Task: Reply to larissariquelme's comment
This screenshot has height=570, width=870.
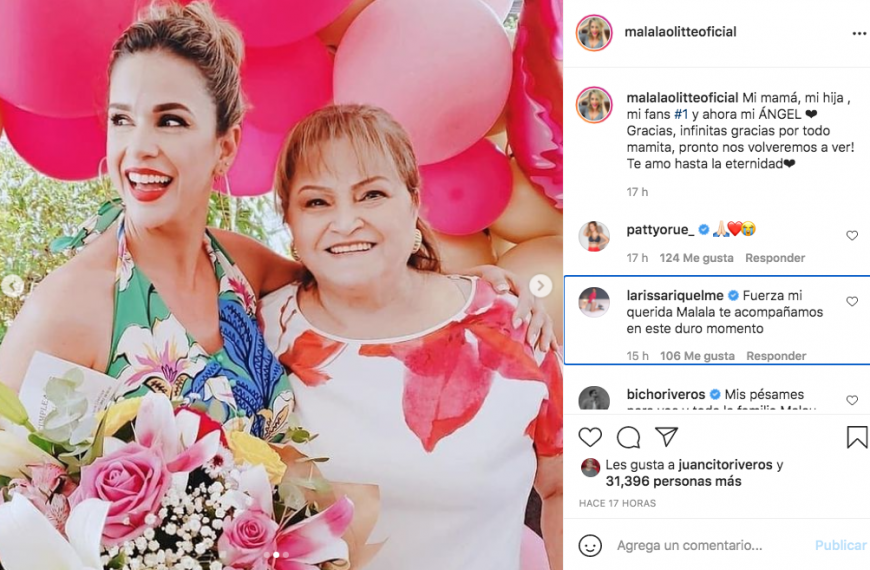Action: point(776,356)
